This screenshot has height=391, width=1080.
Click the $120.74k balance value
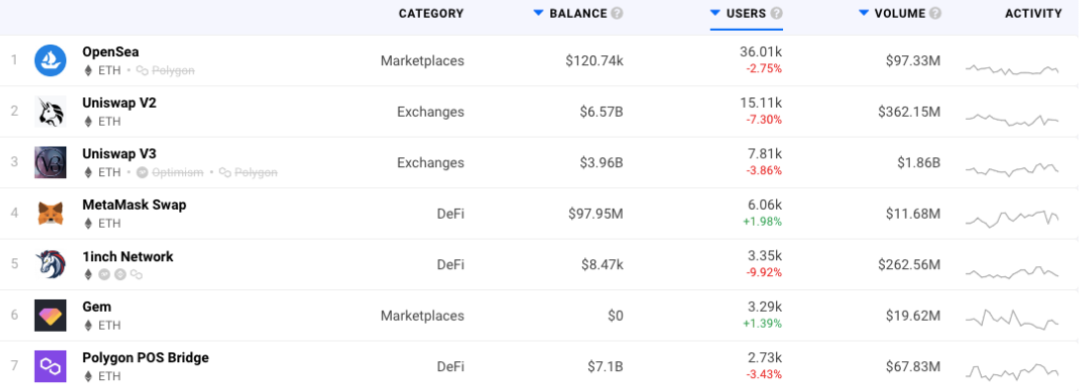tap(594, 61)
